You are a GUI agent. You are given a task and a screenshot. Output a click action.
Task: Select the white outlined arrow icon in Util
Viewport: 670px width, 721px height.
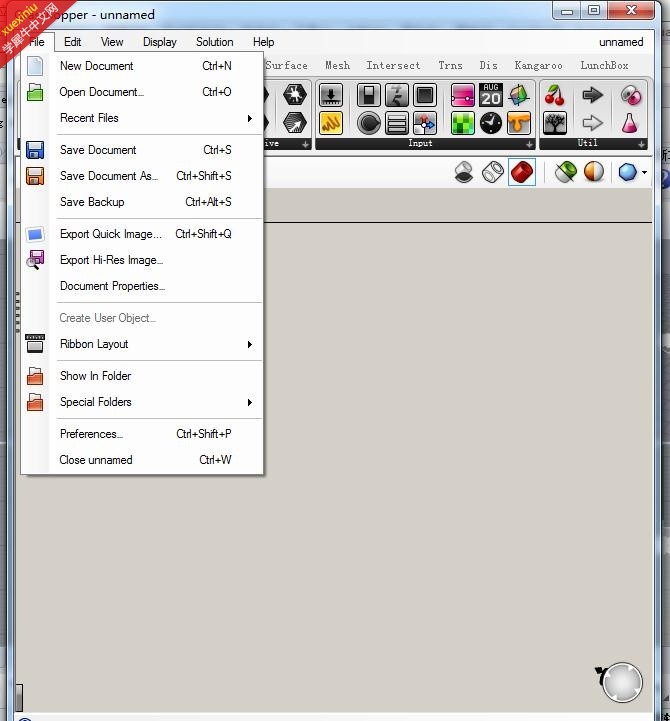pyautogui.click(x=592, y=123)
